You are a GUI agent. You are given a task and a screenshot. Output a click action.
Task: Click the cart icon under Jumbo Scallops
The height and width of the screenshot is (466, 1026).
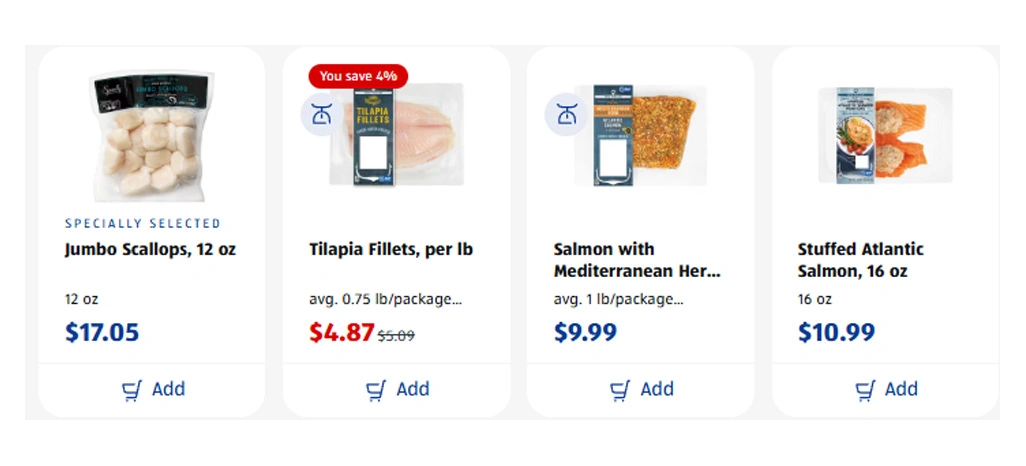tap(132, 390)
